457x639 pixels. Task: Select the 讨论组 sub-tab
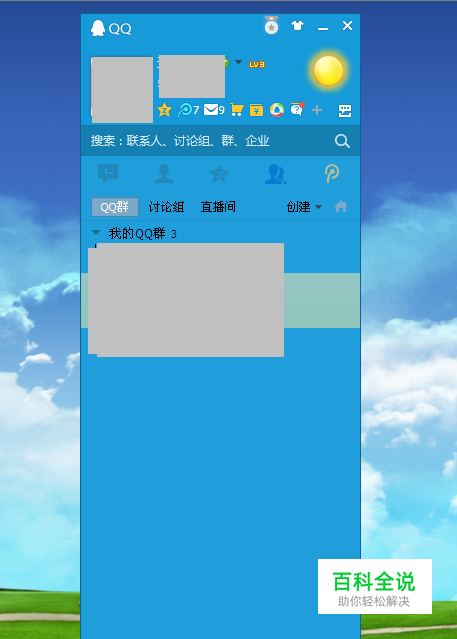(x=166, y=207)
